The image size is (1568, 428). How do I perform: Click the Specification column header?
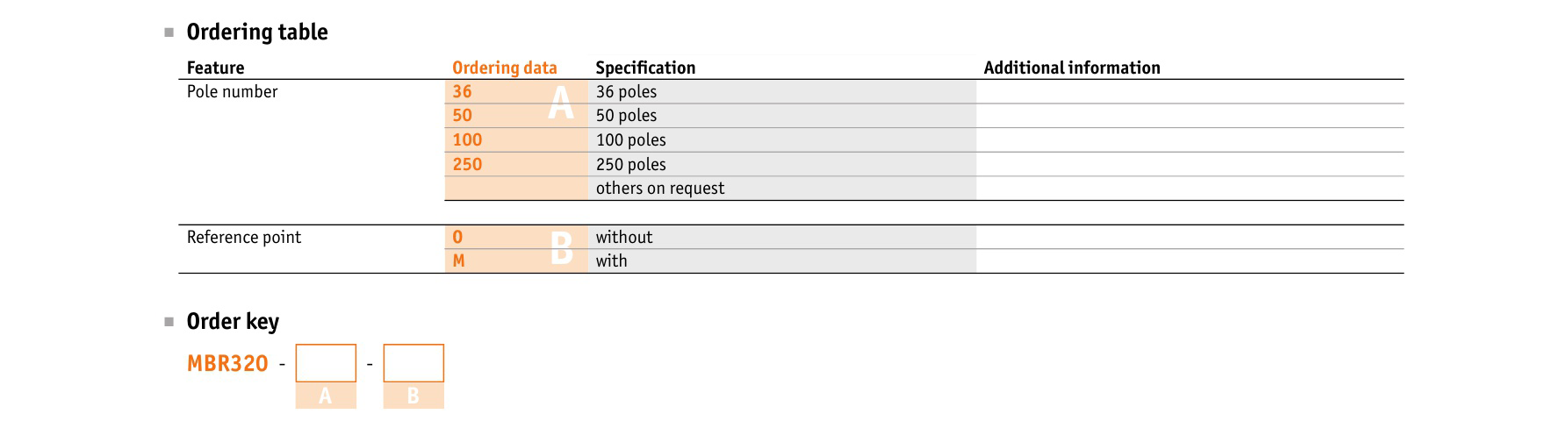(645, 68)
